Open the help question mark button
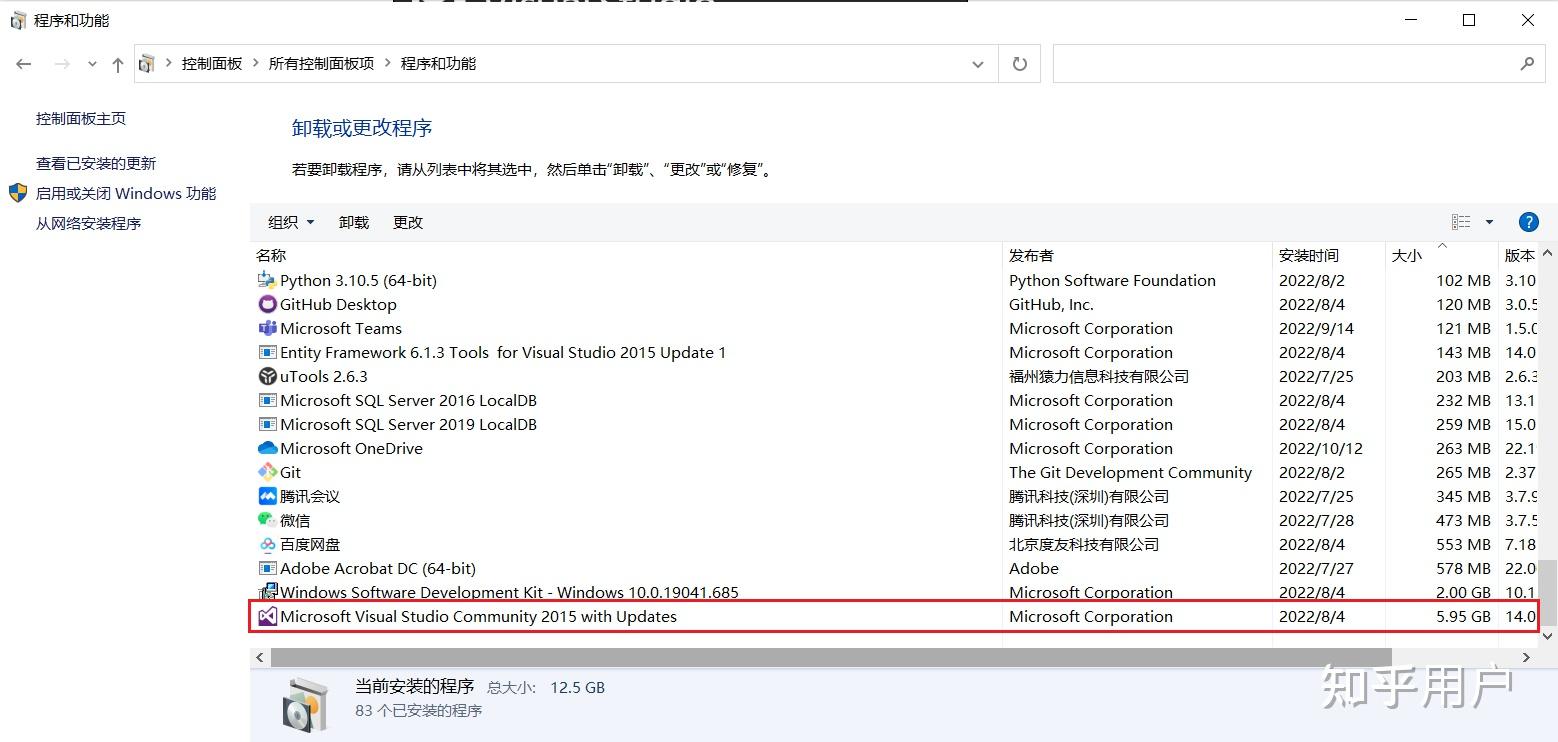 pyautogui.click(x=1528, y=222)
